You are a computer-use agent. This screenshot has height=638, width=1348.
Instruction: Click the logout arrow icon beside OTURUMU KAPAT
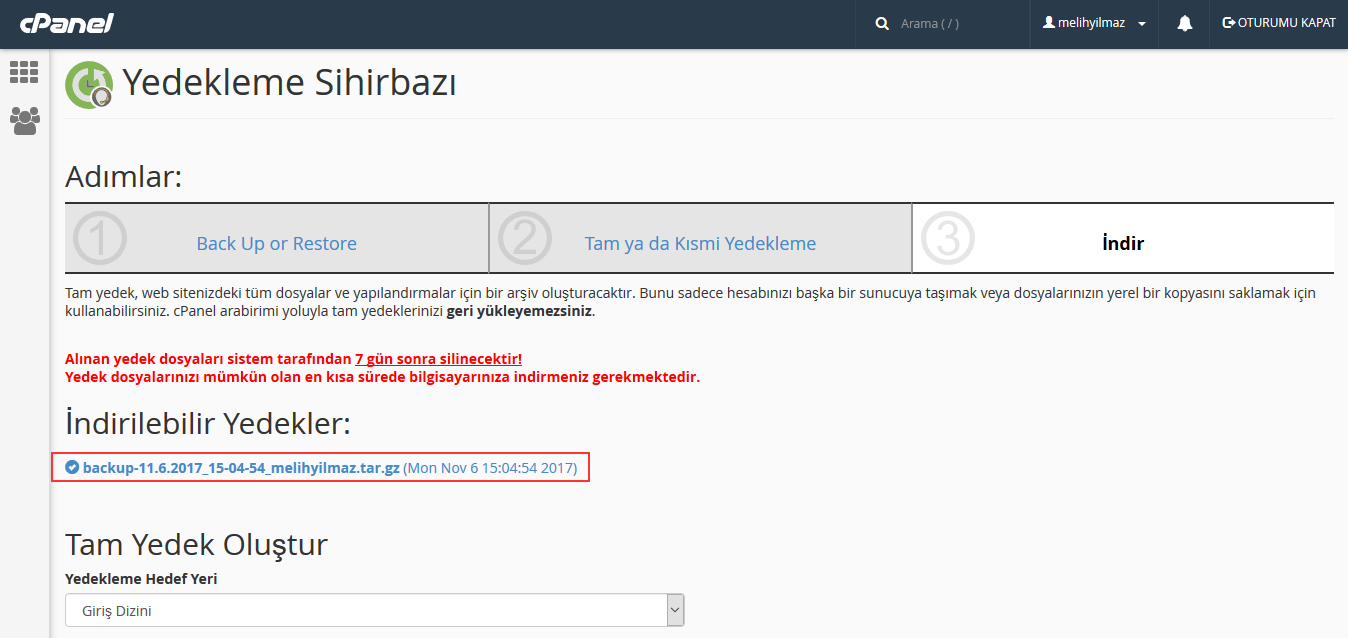point(1228,23)
